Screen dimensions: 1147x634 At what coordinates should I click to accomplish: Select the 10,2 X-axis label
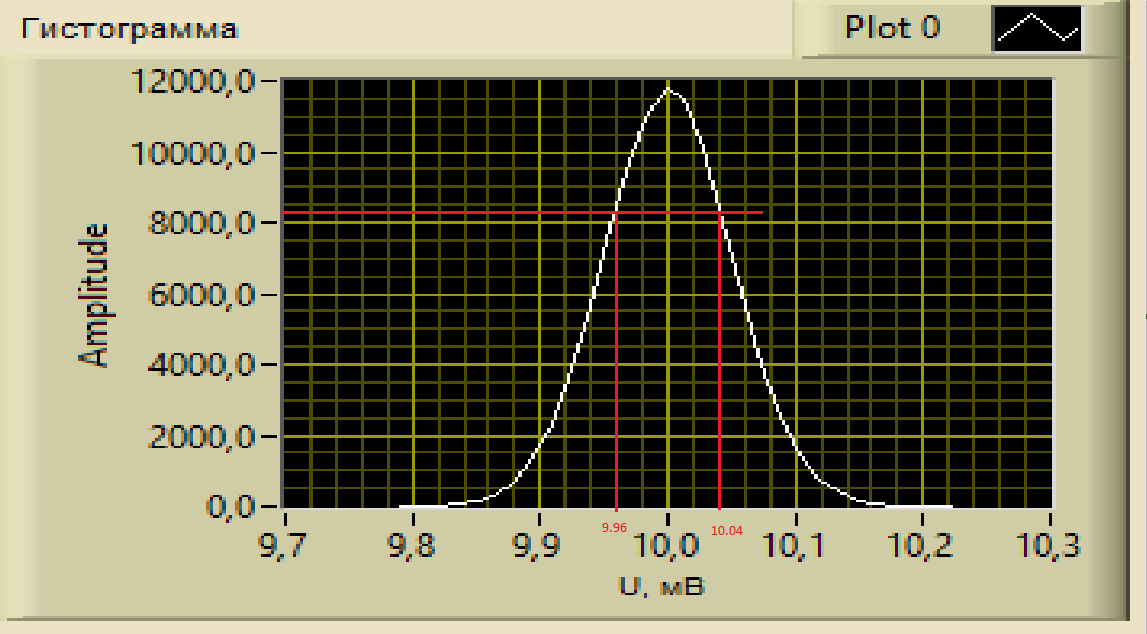tap(922, 545)
